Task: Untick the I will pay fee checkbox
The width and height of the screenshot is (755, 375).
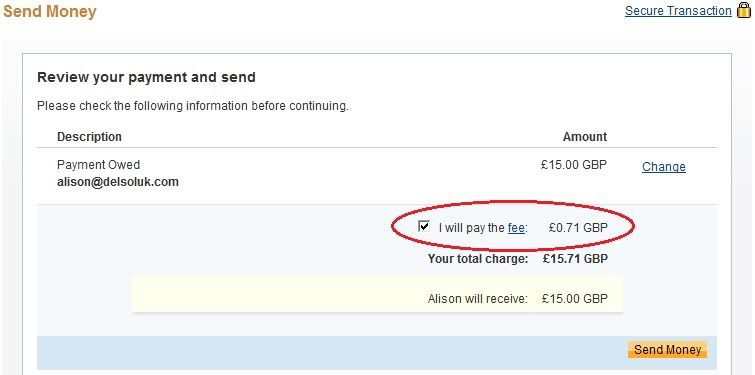Action: tap(424, 226)
